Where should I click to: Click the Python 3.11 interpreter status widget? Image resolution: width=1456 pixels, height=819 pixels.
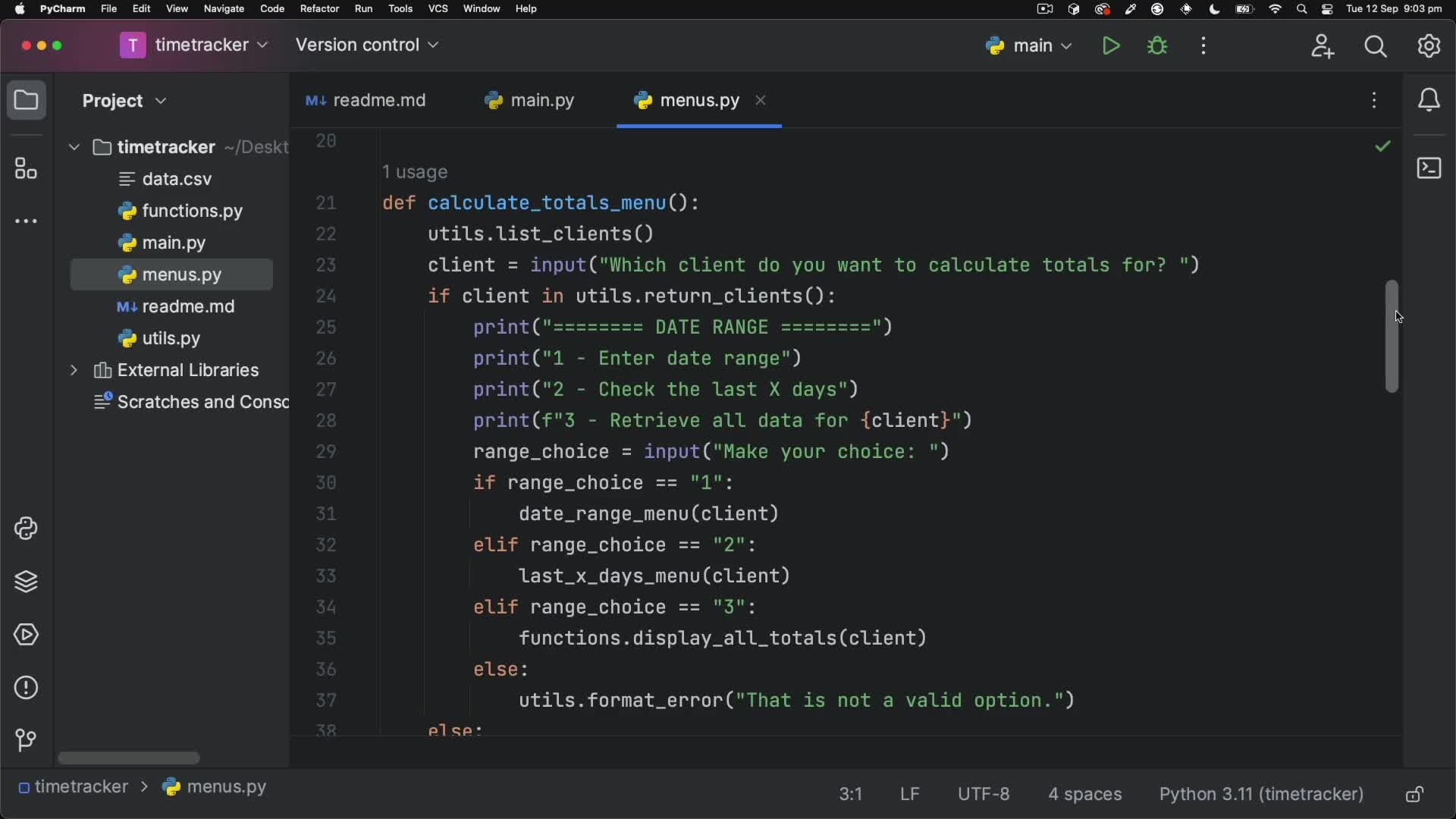(1261, 794)
